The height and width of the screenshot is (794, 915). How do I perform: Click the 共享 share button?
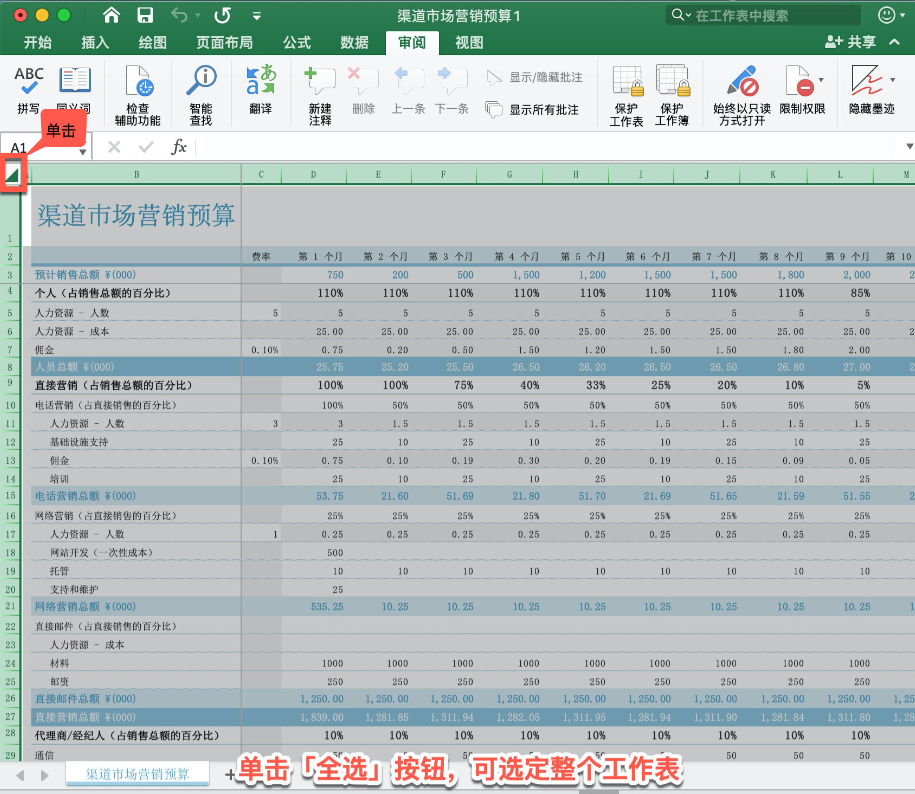click(850, 42)
